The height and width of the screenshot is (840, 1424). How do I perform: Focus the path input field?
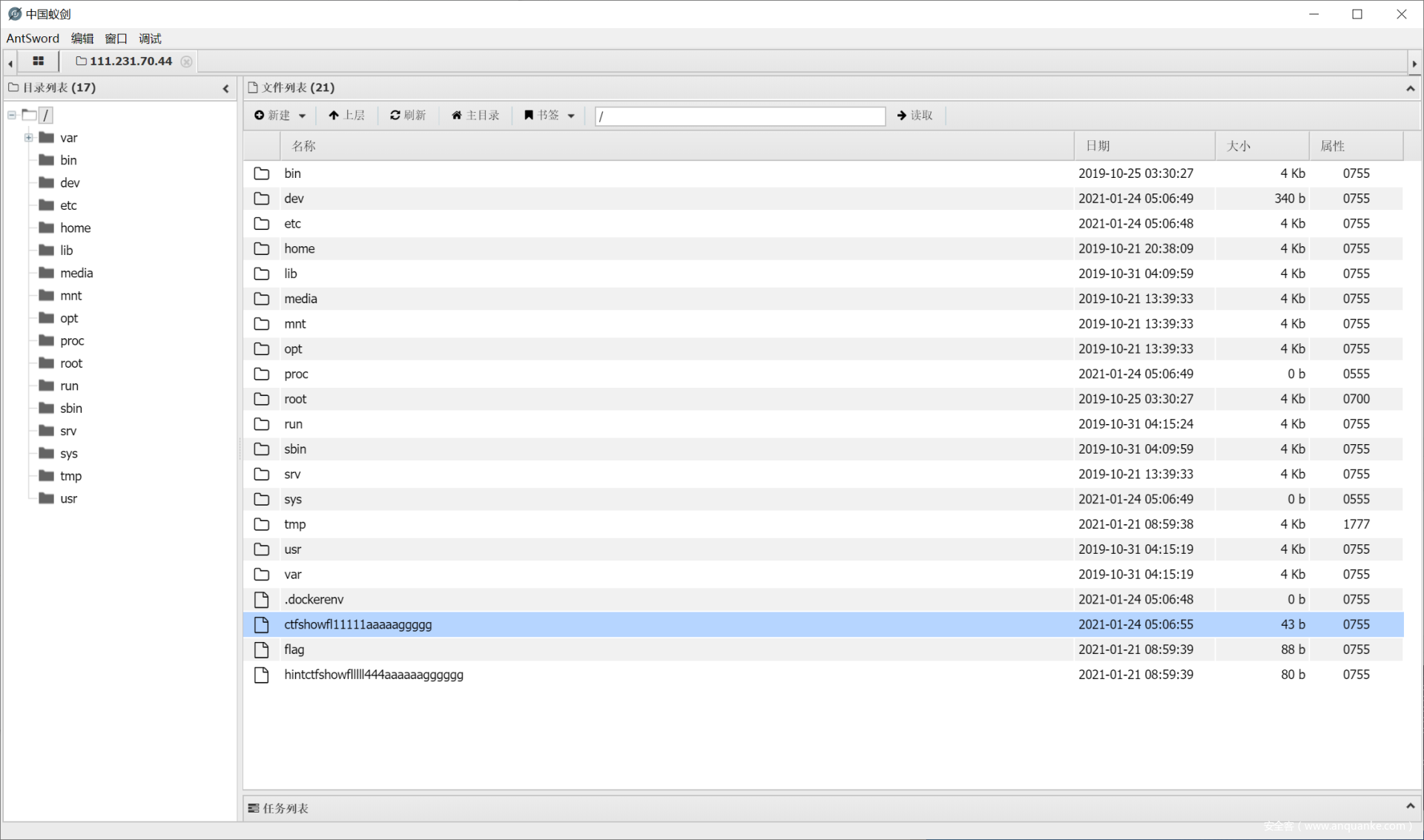point(739,116)
